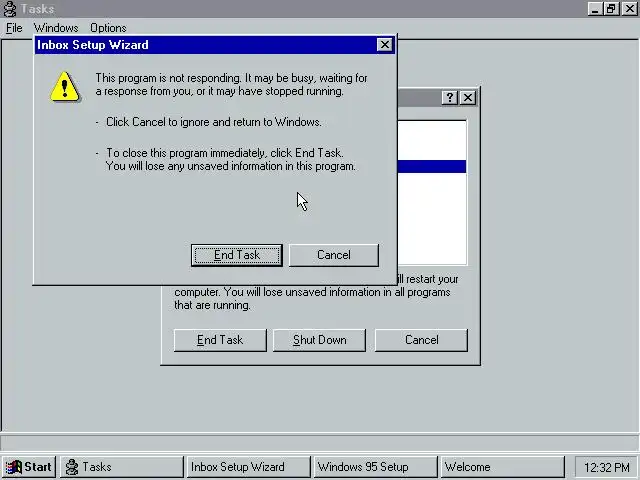Viewport: 640px width, 480px height.
Task: Open the Options menu
Action: coord(108,28)
